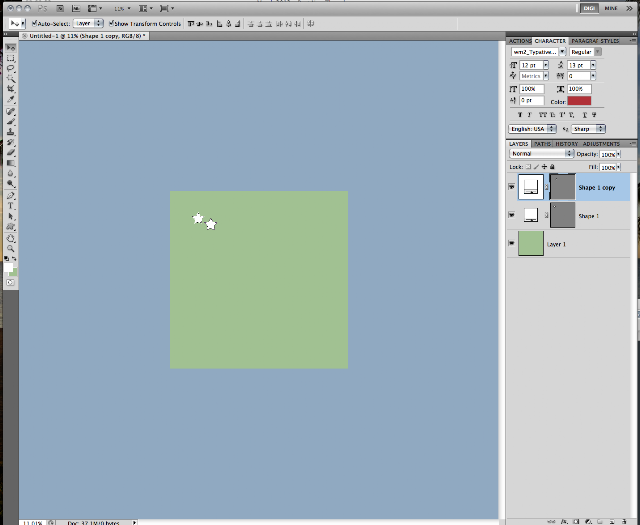The image size is (640, 525).
Task: Select the Move tool
Action: pos(11,48)
